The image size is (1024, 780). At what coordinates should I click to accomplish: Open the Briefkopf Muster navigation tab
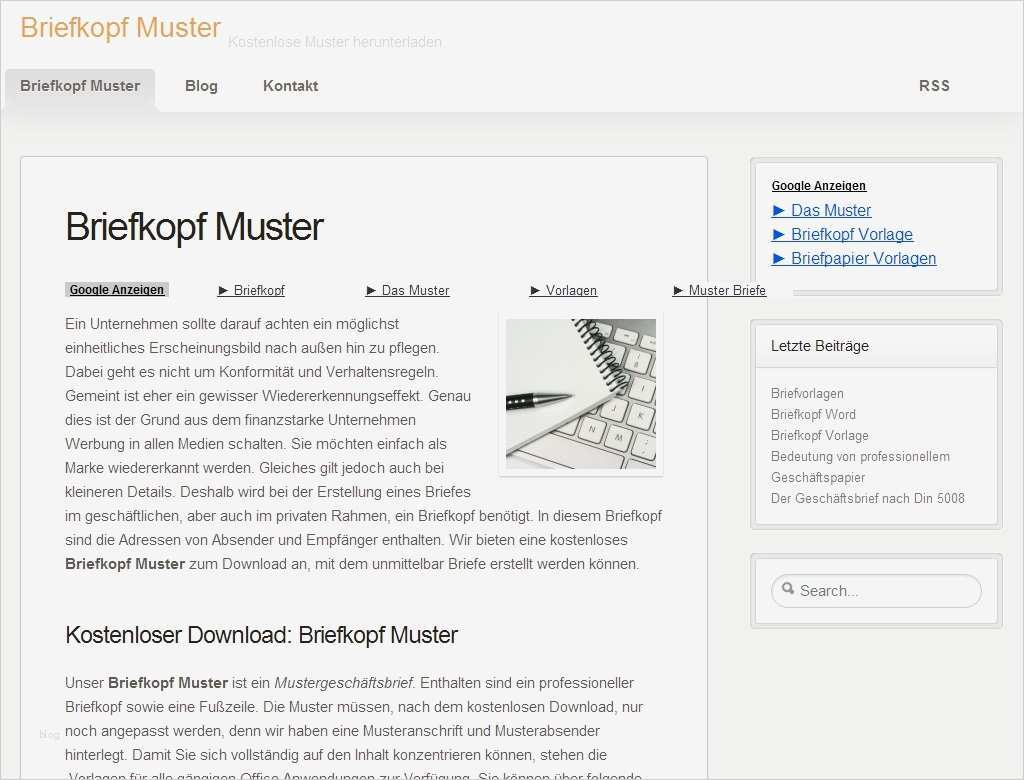pyautogui.click(x=80, y=86)
